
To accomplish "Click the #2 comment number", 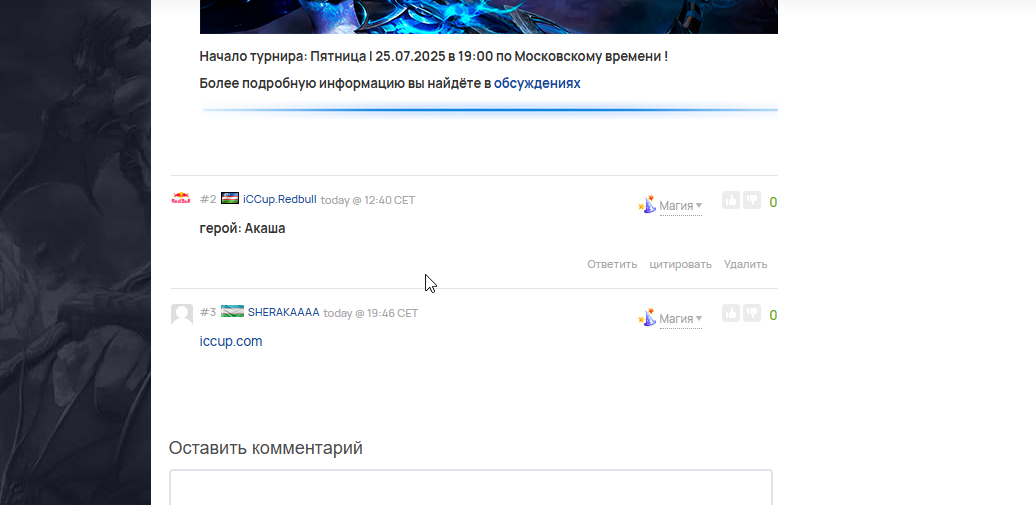I will (208, 199).
